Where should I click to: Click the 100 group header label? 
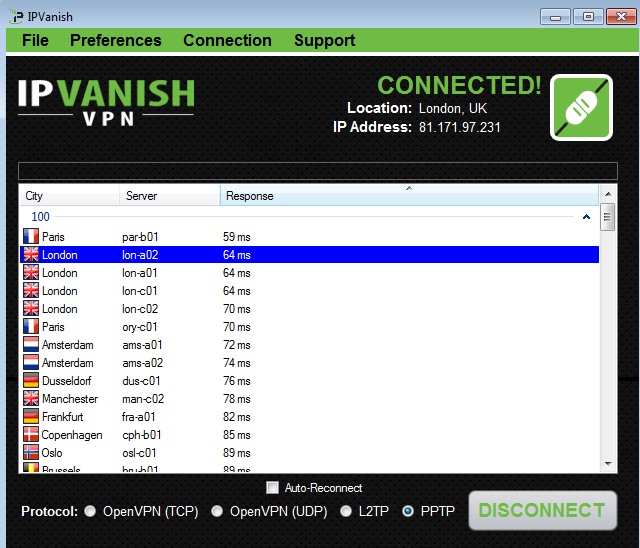[x=40, y=217]
